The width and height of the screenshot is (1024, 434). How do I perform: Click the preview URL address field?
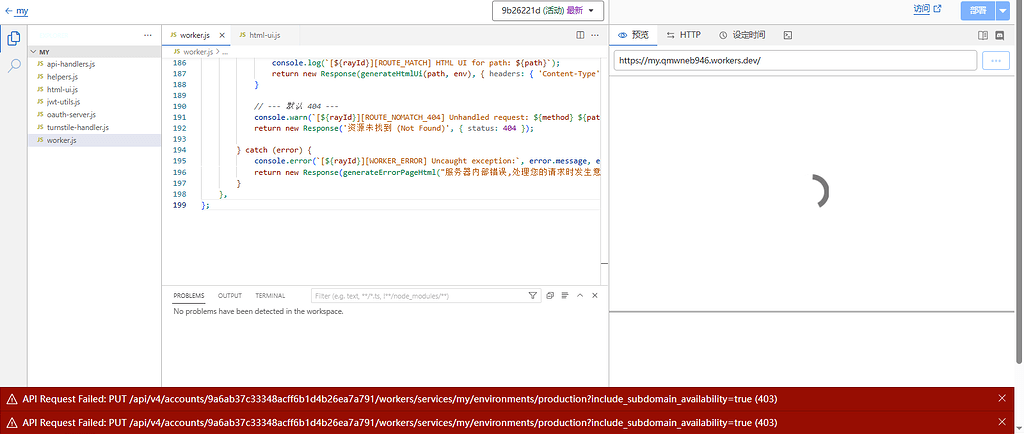[x=795, y=61]
